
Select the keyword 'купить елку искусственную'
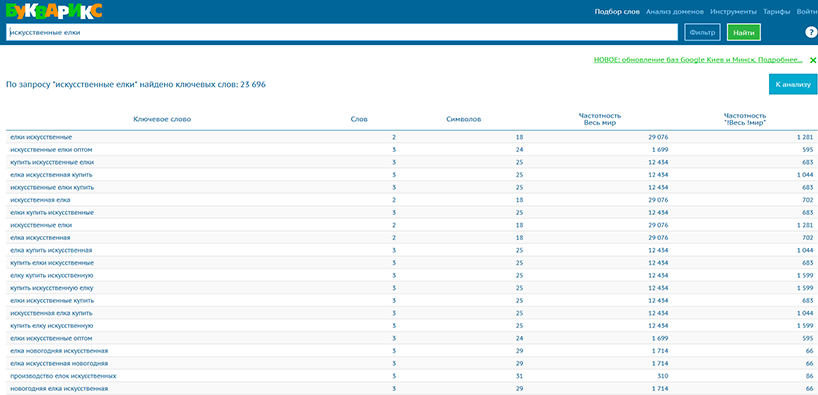[52, 326]
